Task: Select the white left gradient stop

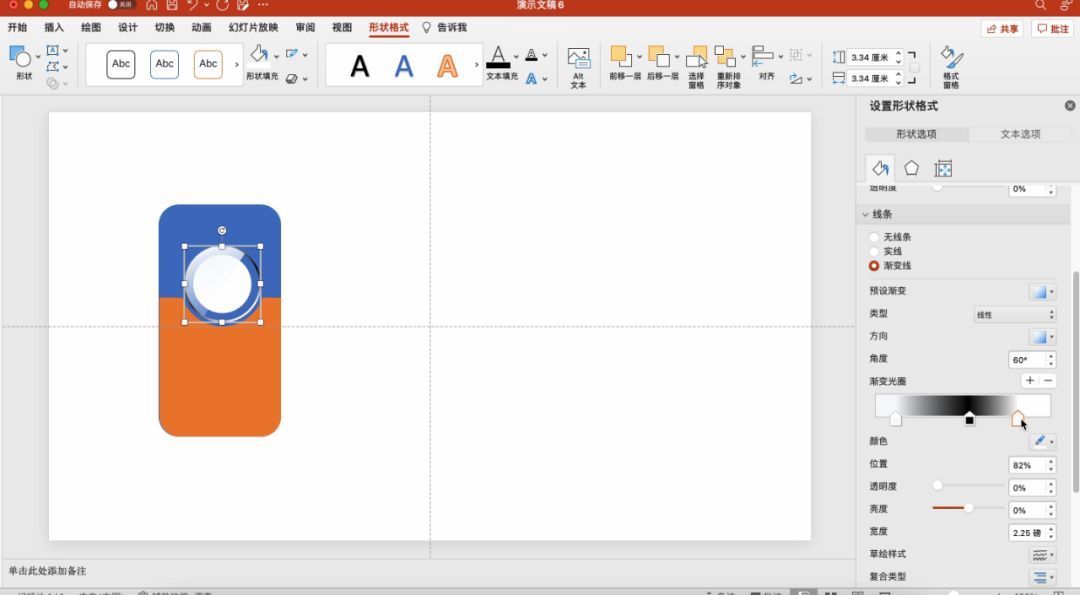Action: point(895,419)
